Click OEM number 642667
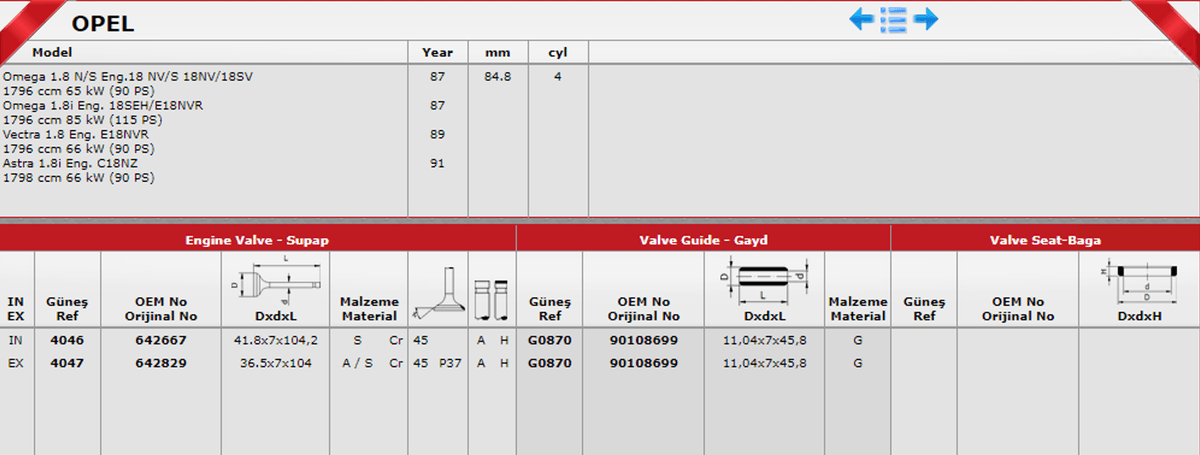The width and height of the screenshot is (1200, 455). (x=160, y=340)
